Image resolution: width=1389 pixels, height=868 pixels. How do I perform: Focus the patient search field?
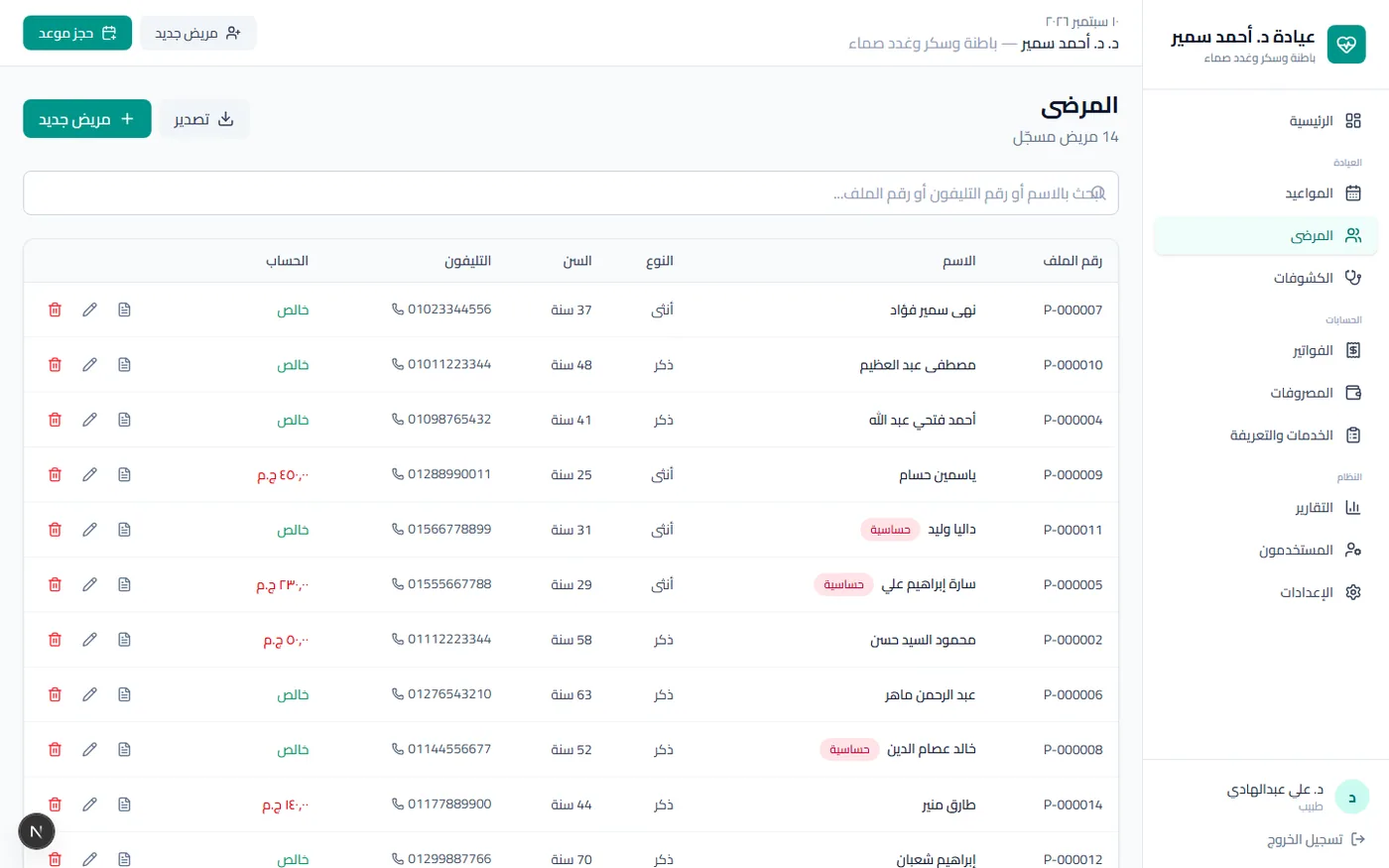pyautogui.click(x=570, y=193)
